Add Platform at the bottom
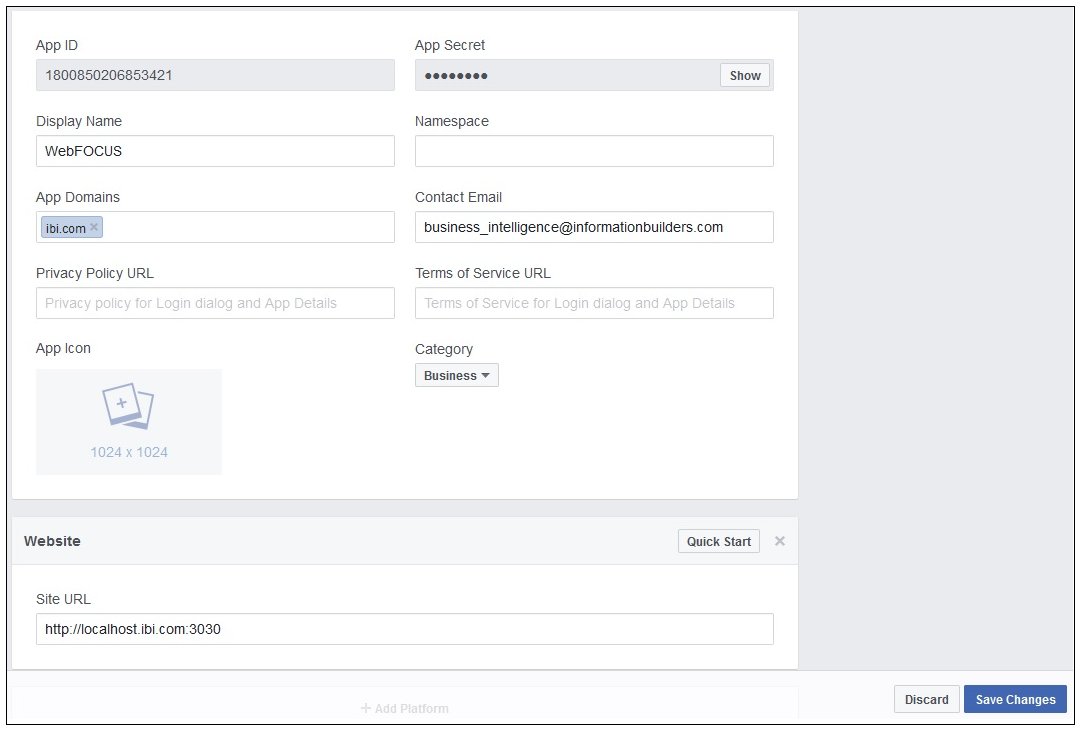 click(404, 709)
